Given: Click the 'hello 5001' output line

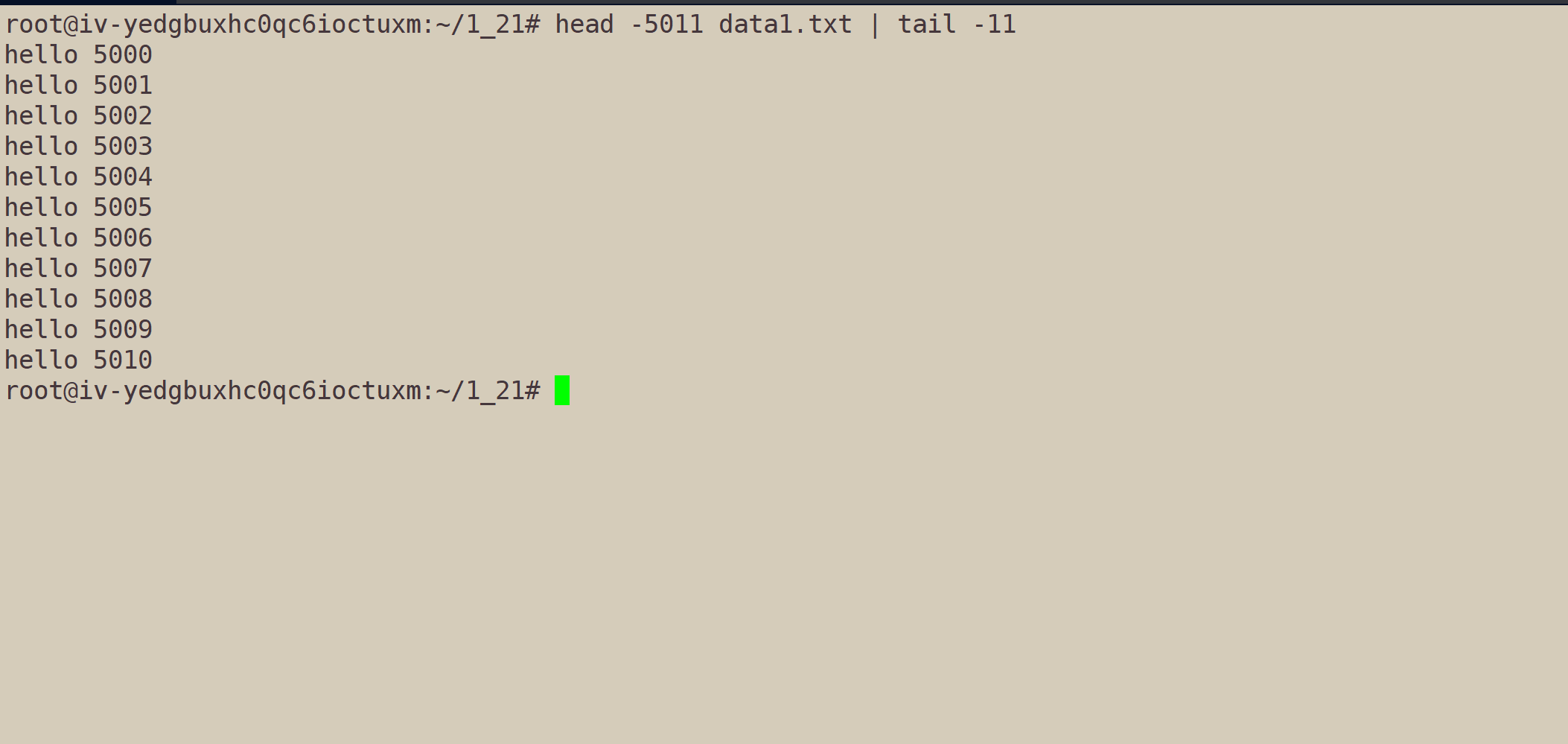Looking at the screenshot, I should tap(78, 86).
